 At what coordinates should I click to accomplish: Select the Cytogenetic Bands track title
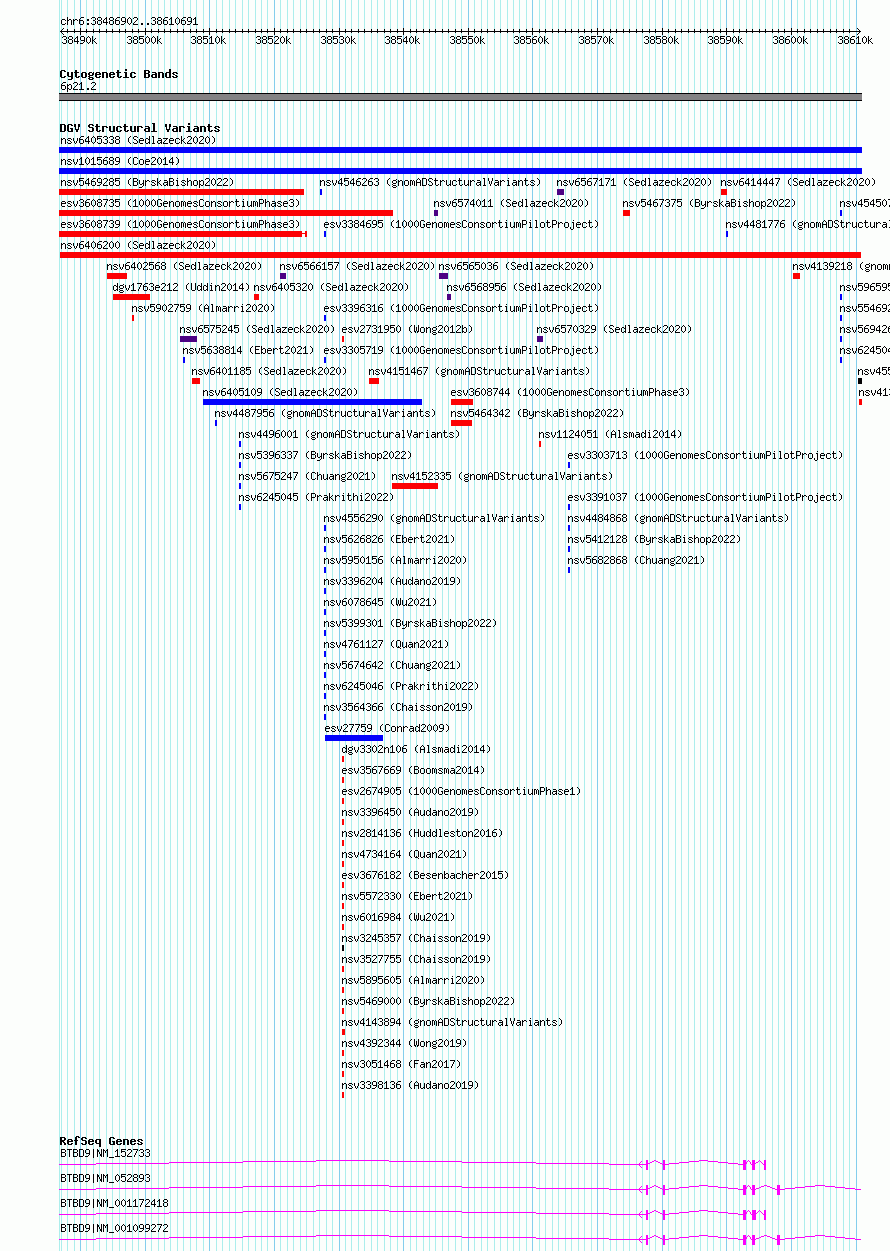coord(119,74)
